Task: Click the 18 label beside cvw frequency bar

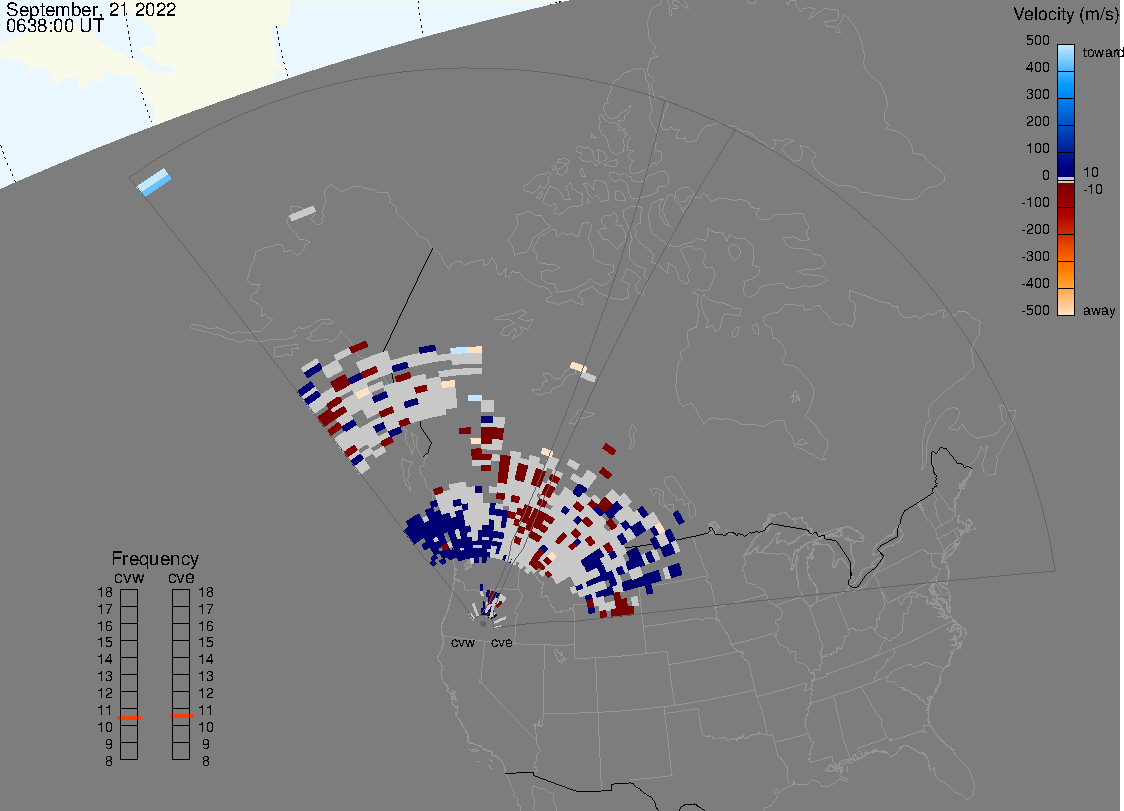Action: 105,592
